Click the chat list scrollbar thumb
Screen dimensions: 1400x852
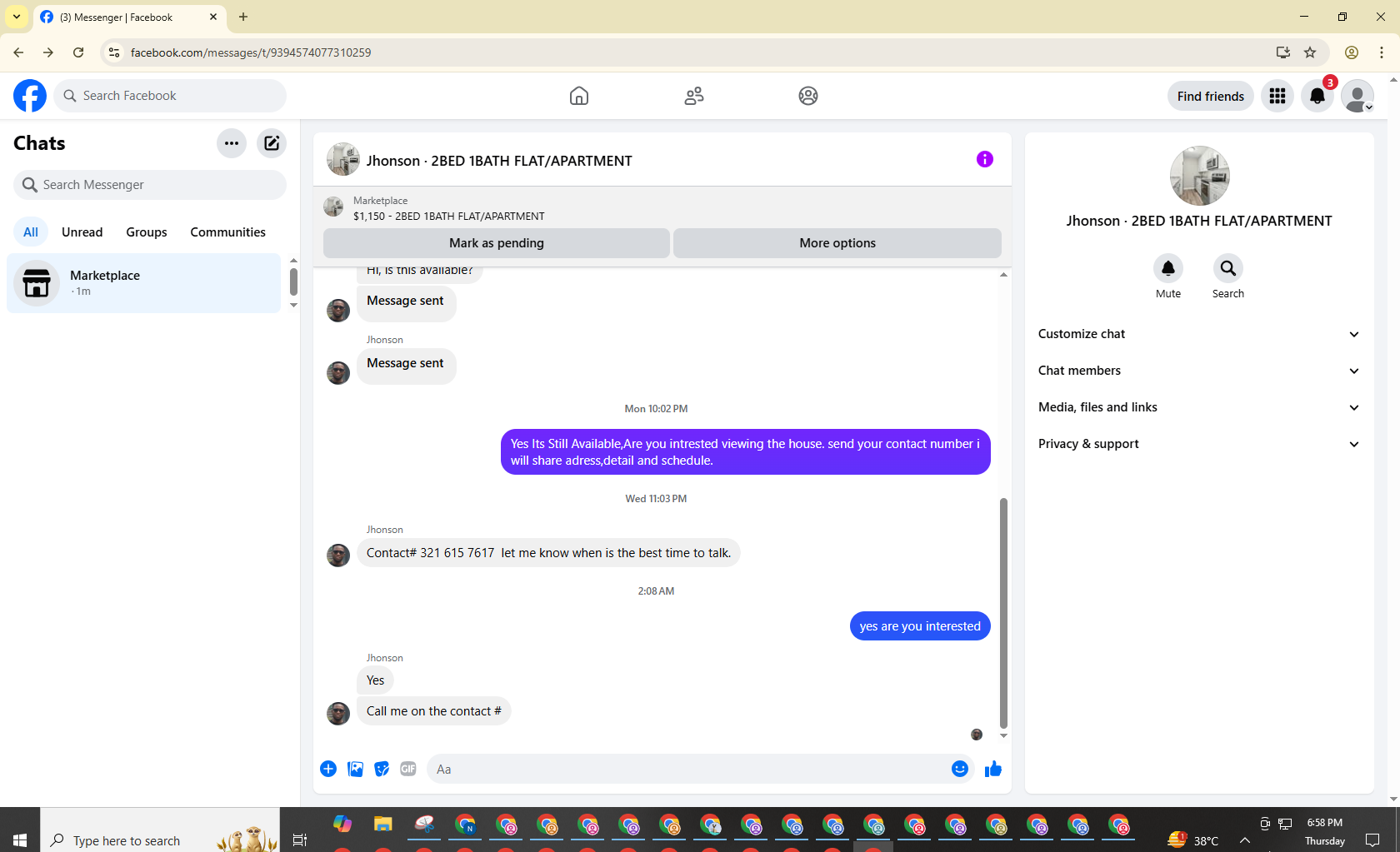(293, 282)
